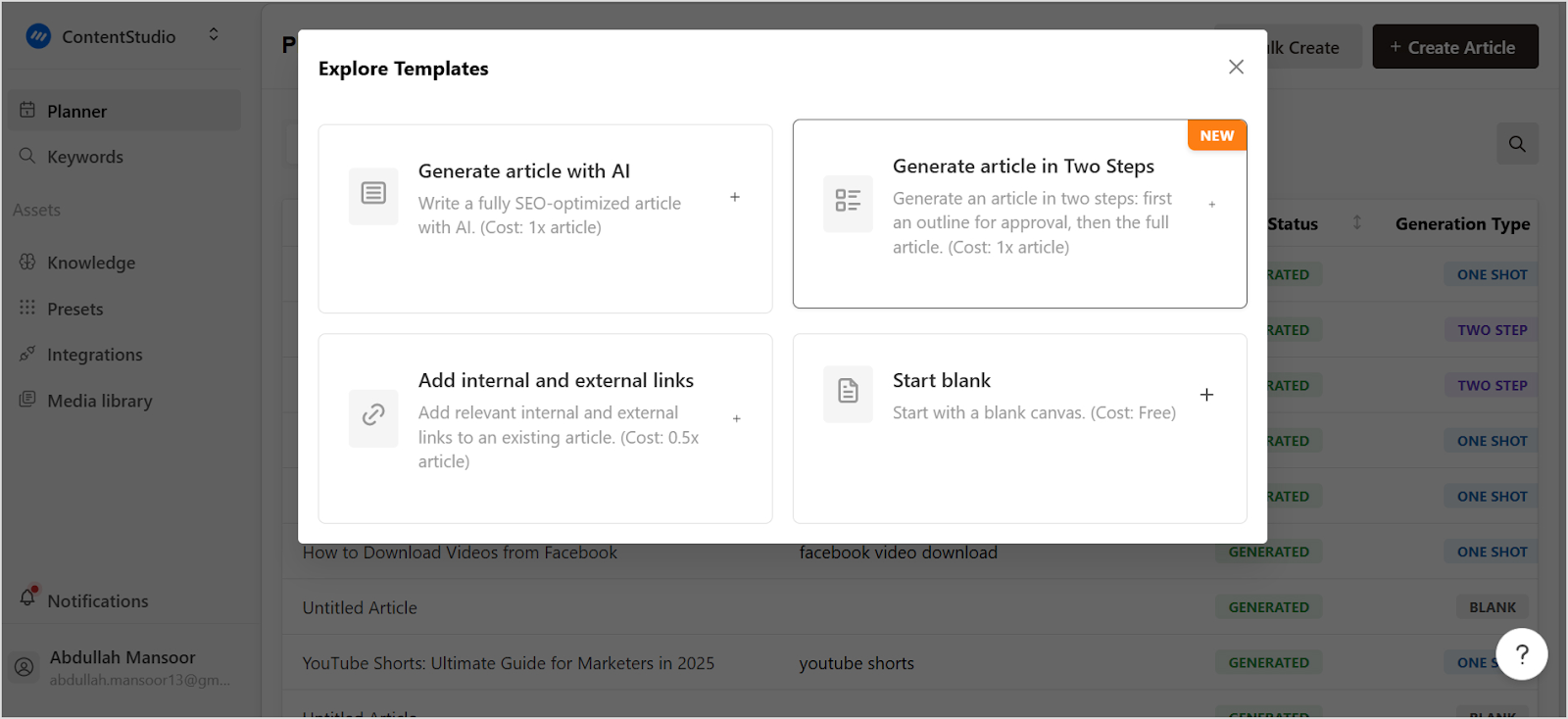This screenshot has height=719, width=1568.
Task: Select Generate article with AI template
Action: [x=545, y=218]
